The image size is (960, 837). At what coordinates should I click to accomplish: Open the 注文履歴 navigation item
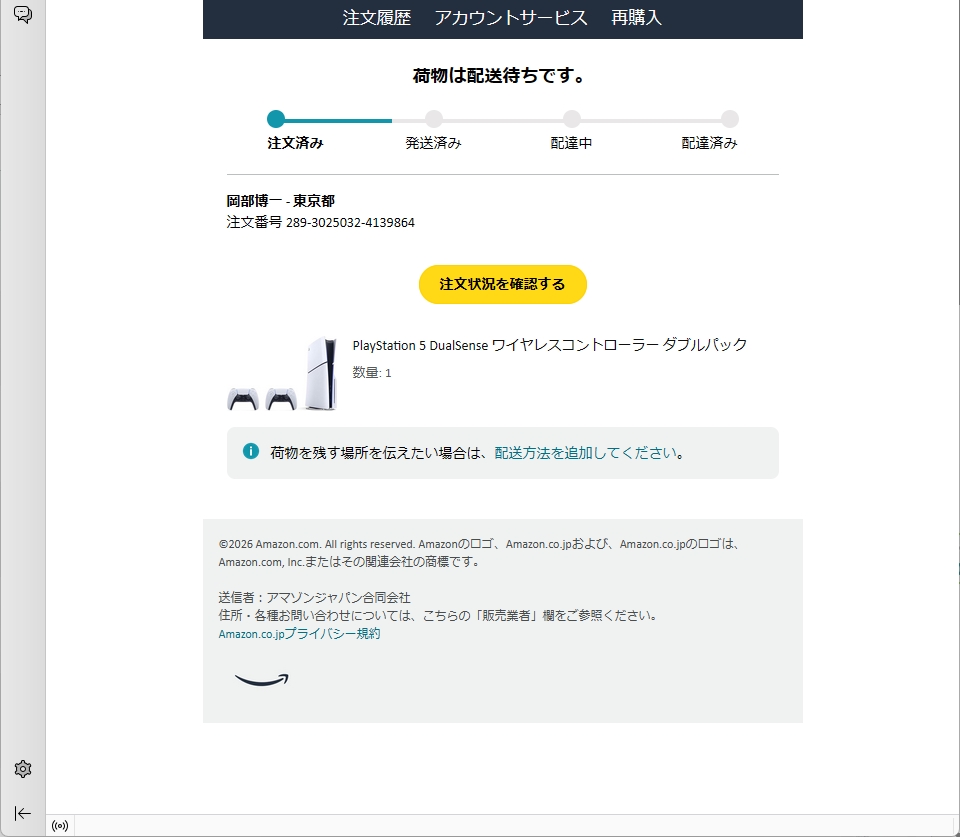point(376,18)
